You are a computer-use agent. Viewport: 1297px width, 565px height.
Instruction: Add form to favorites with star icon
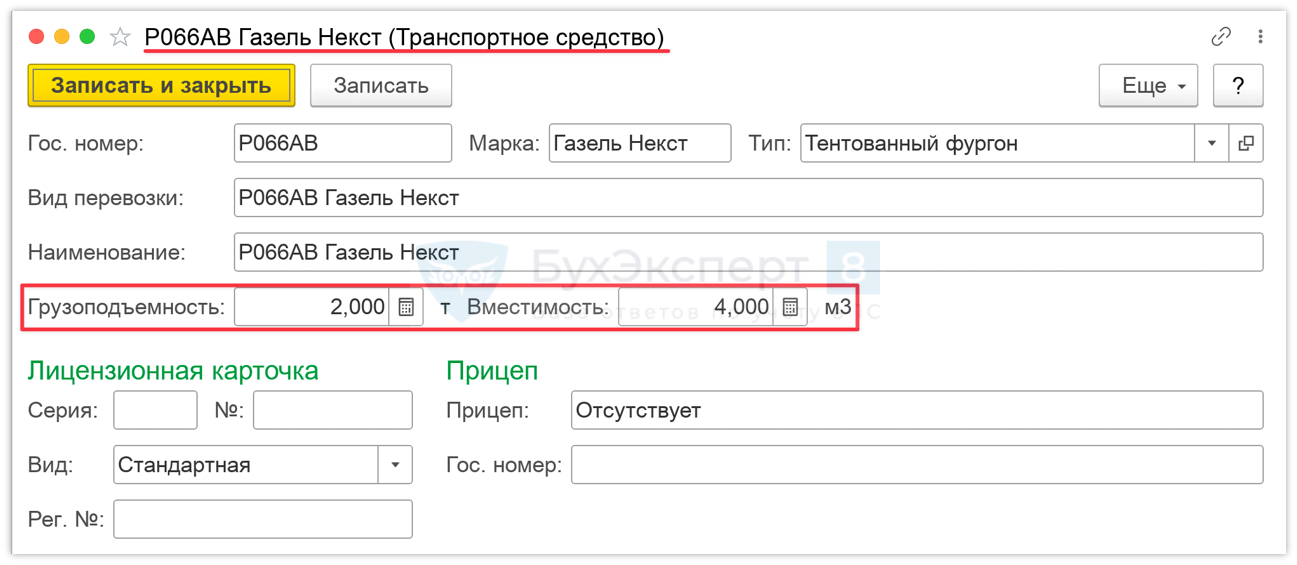click(120, 38)
